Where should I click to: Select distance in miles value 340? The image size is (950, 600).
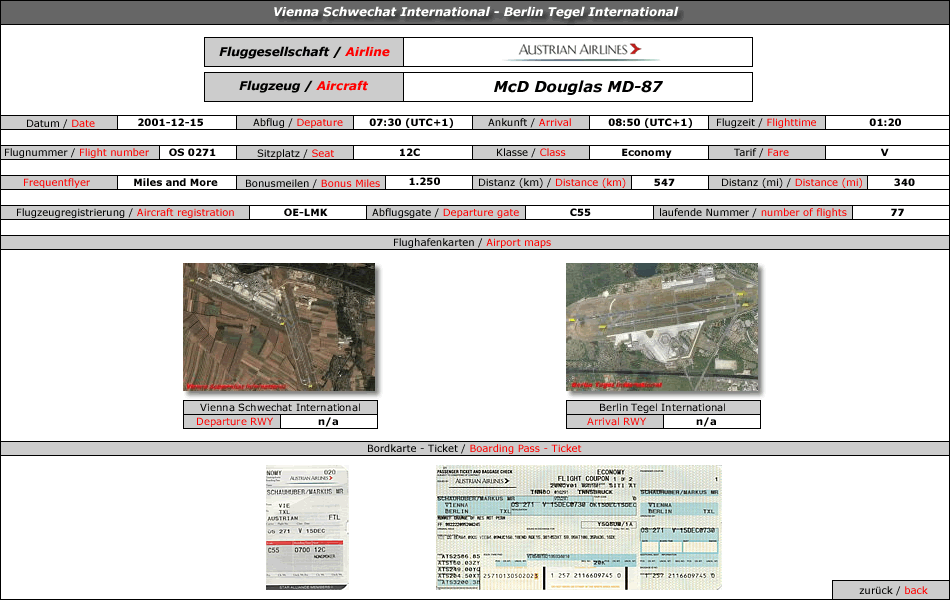pyautogui.click(x=904, y=182)
